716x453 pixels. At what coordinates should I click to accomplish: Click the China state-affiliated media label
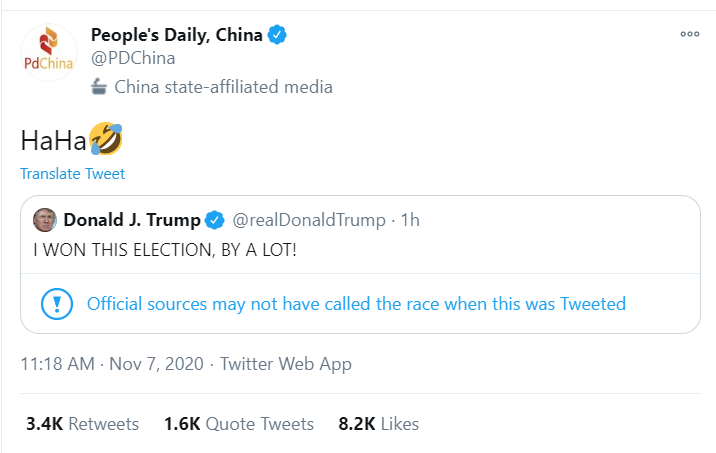pyautogui.click(x=223, y=87)
